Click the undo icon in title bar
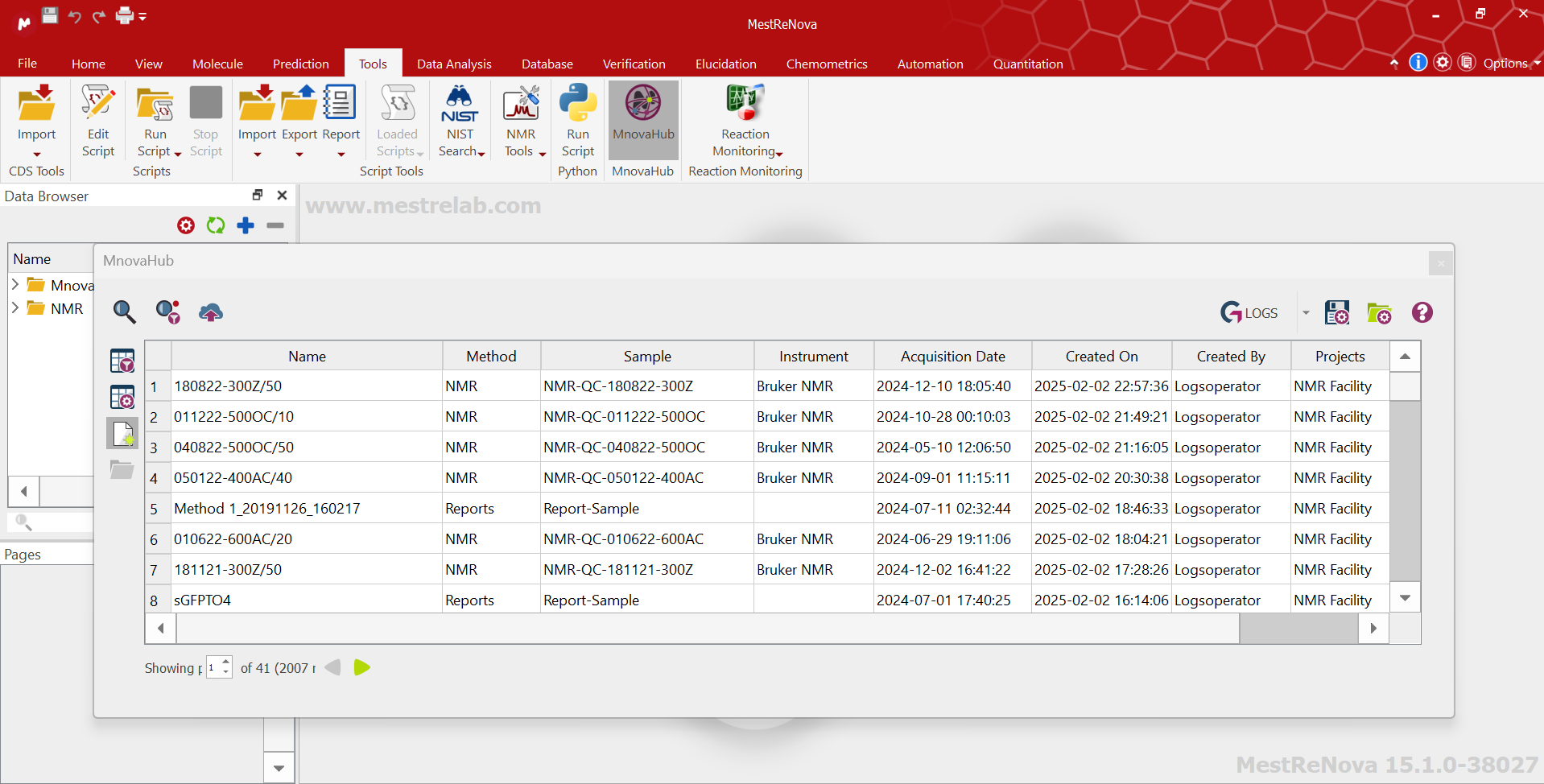Screen dimensions: 1544x784 (x=75, y=16)
